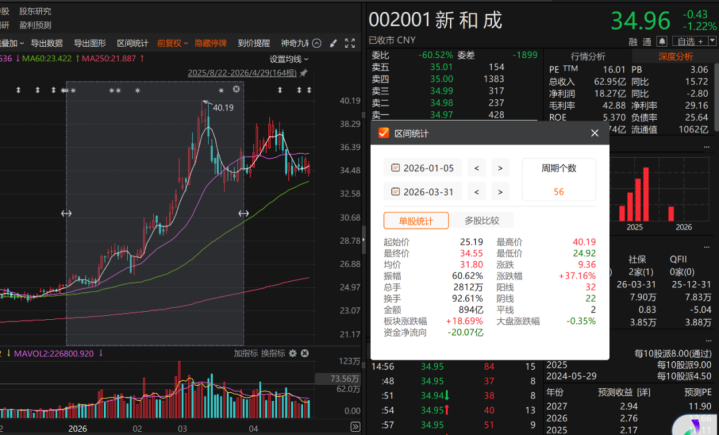This screenshot has width=719, height=435.
Task: Open 设置均线 dropdown
Action: tap(289, 59)
